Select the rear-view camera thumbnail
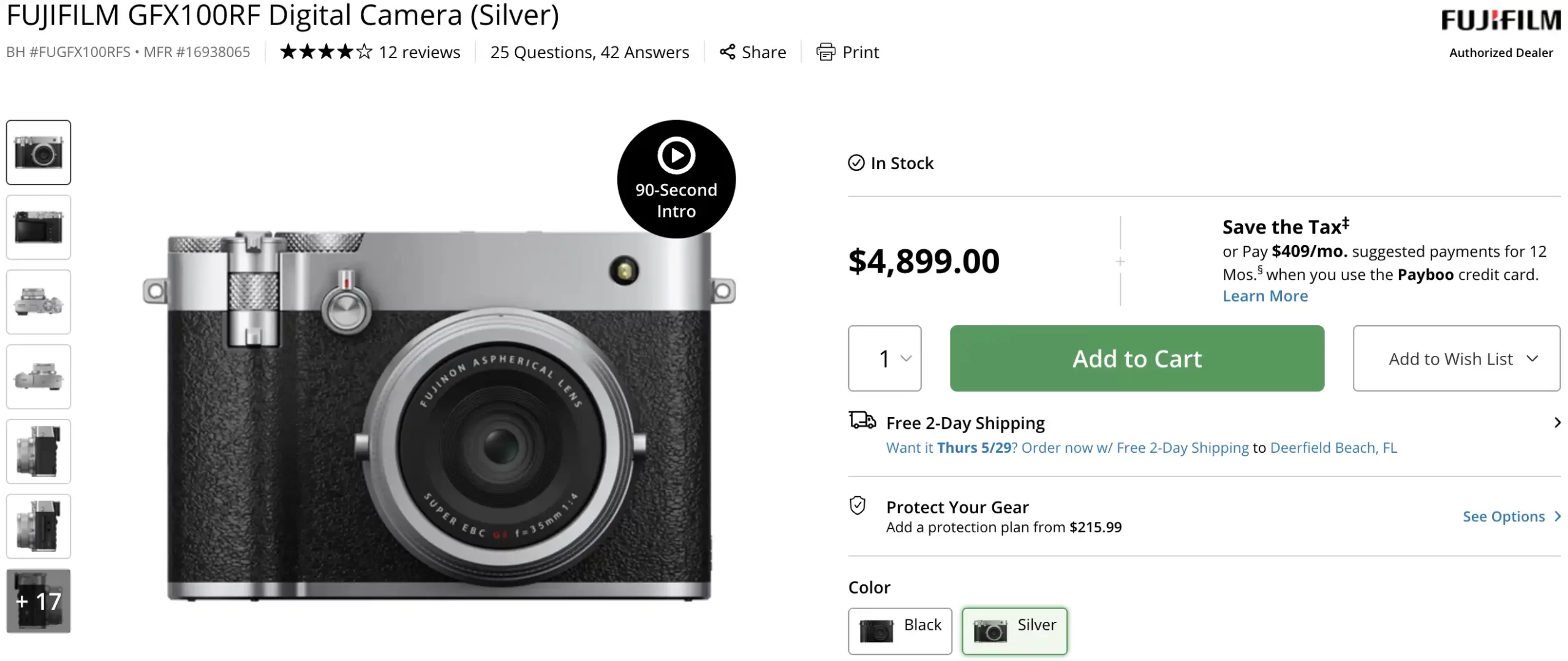Viewport: 1568px width, 661px height. (x=39, y=227)
